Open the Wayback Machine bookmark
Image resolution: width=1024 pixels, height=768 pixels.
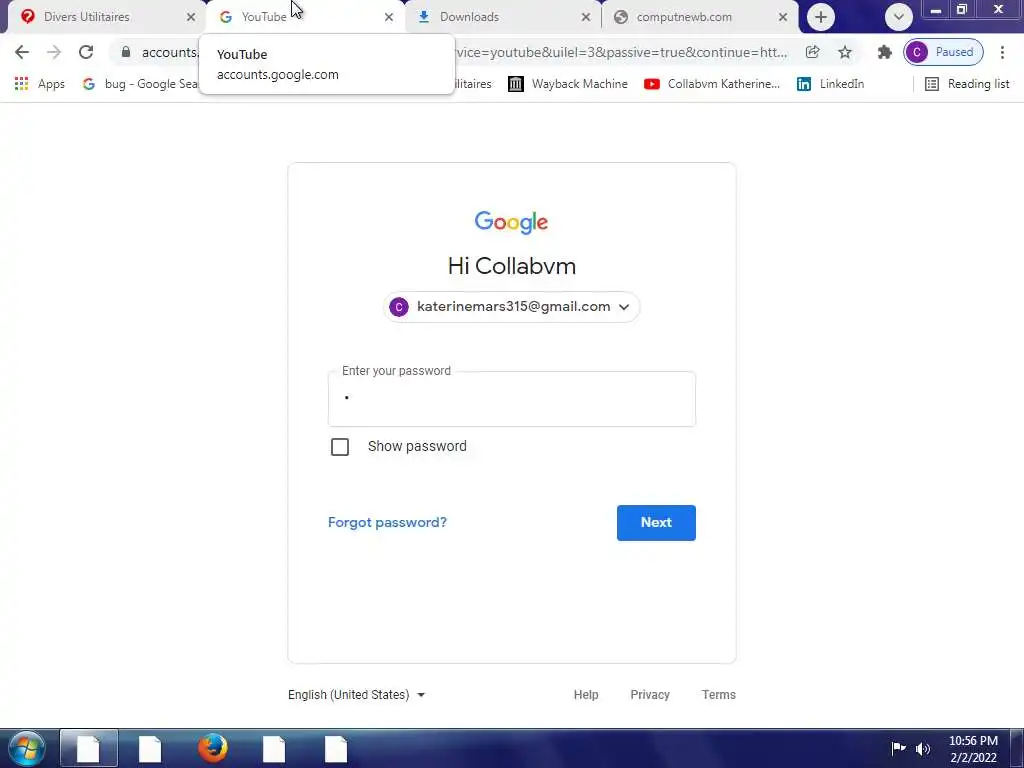568,84
